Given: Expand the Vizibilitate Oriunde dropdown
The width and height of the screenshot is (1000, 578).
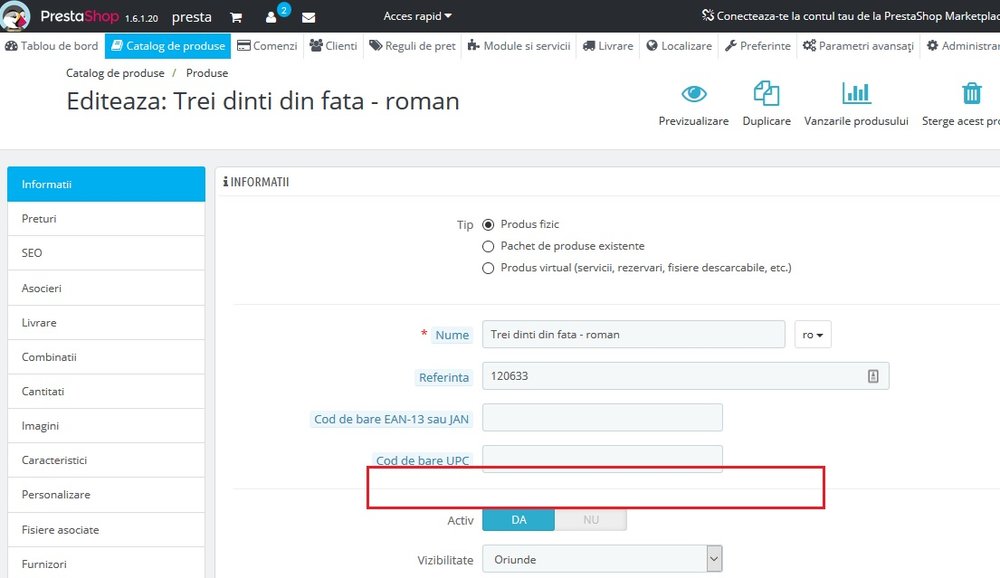Looking at the screenshot, I should 602,559.
